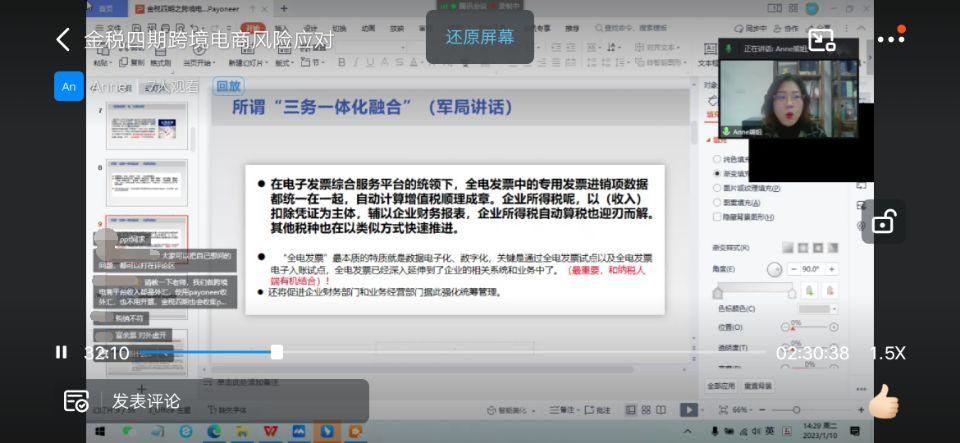The width and height of the screenshot is (960, 443).
Task: Open the An host avatar
Action: tap(69, 86)
